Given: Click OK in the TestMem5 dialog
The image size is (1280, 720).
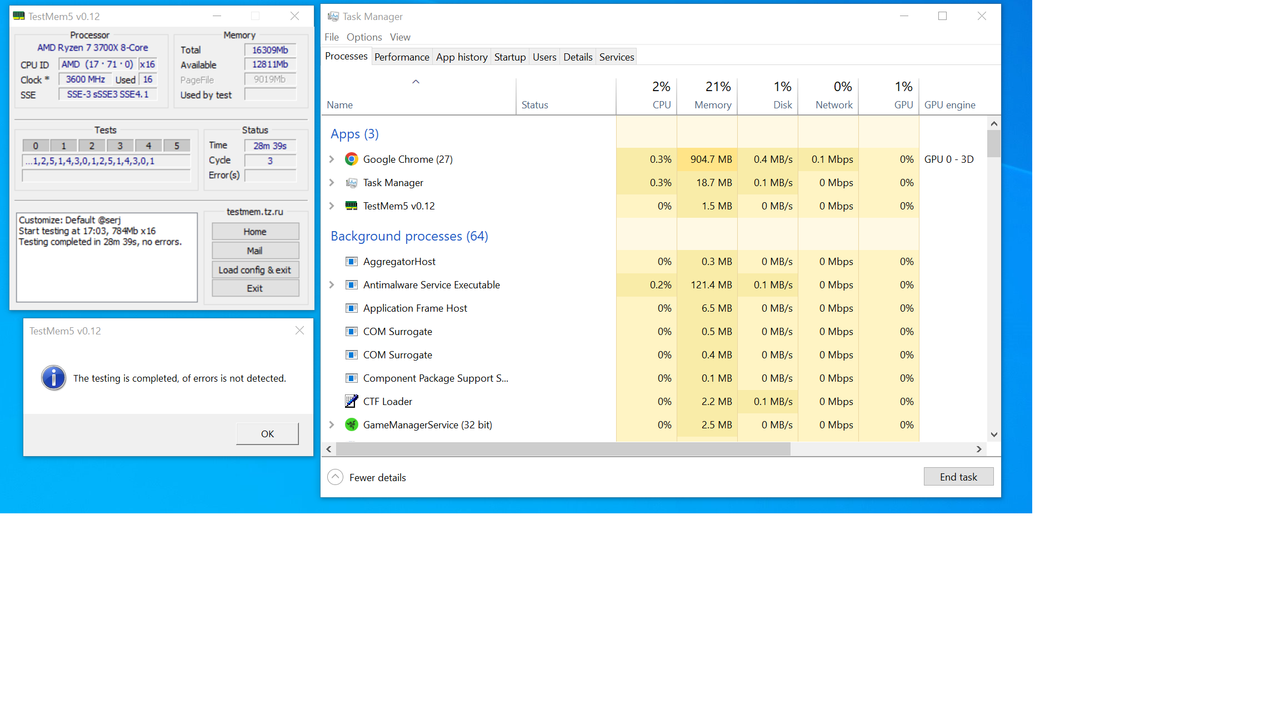Looking at the screenshot, I should click(267, 433).
